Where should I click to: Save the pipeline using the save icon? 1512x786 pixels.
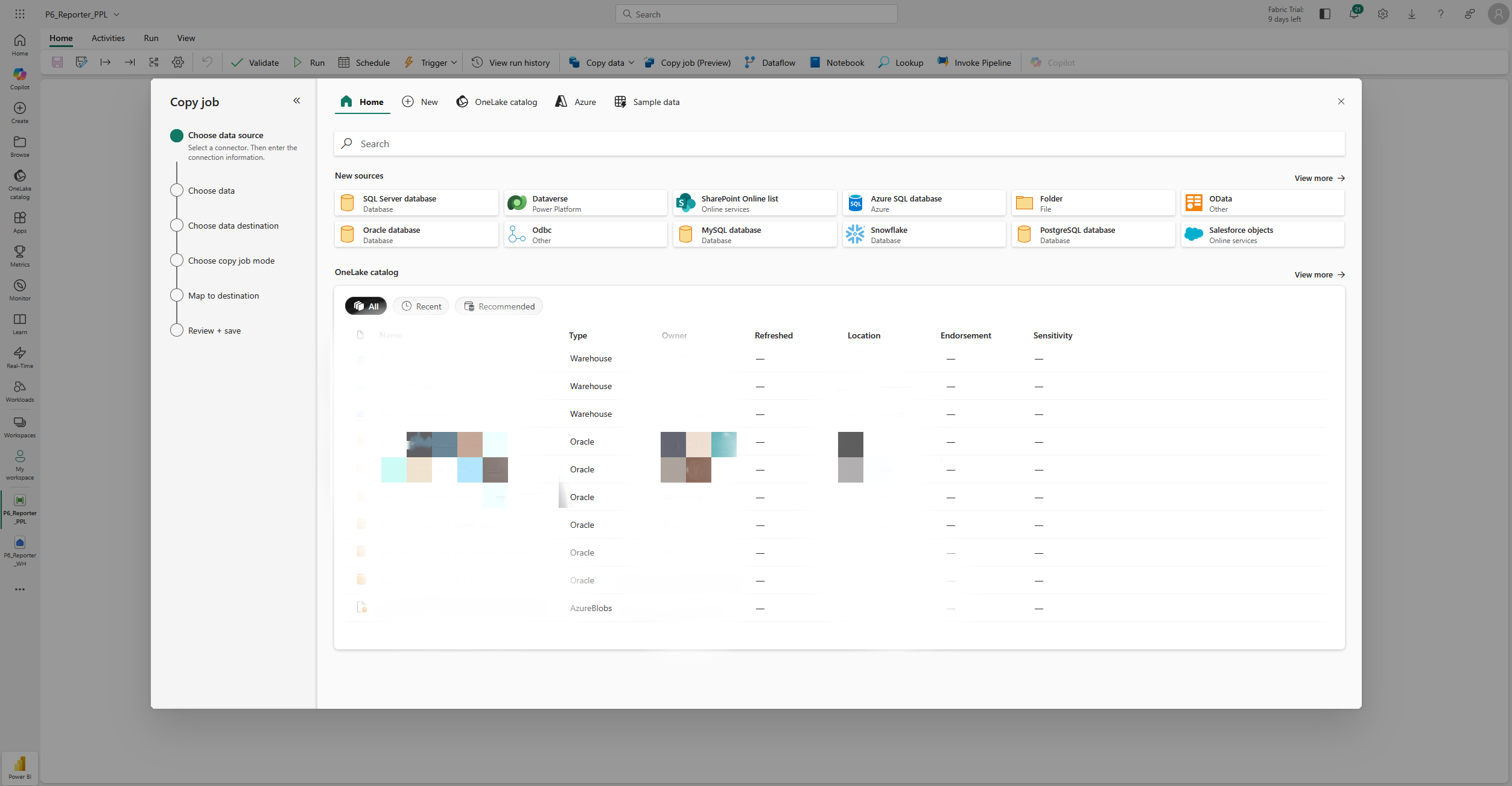[57, 62]
